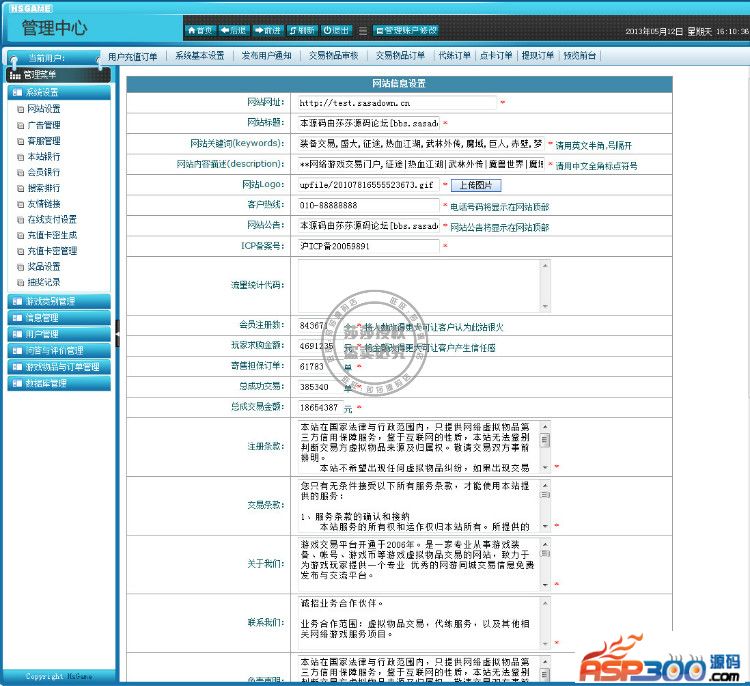Viewport: 750px width, 686px height.
Task: Click the hamburger lines icon in header
Action: (363, 31)
